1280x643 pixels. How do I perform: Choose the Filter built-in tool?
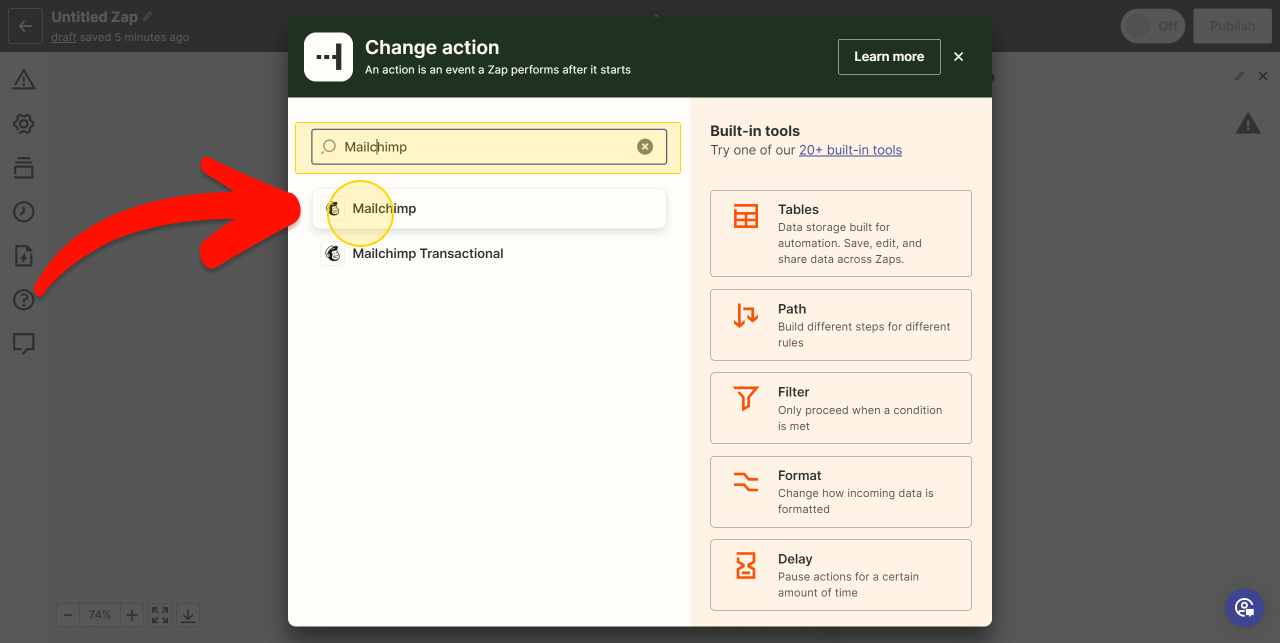coord(841,408)
